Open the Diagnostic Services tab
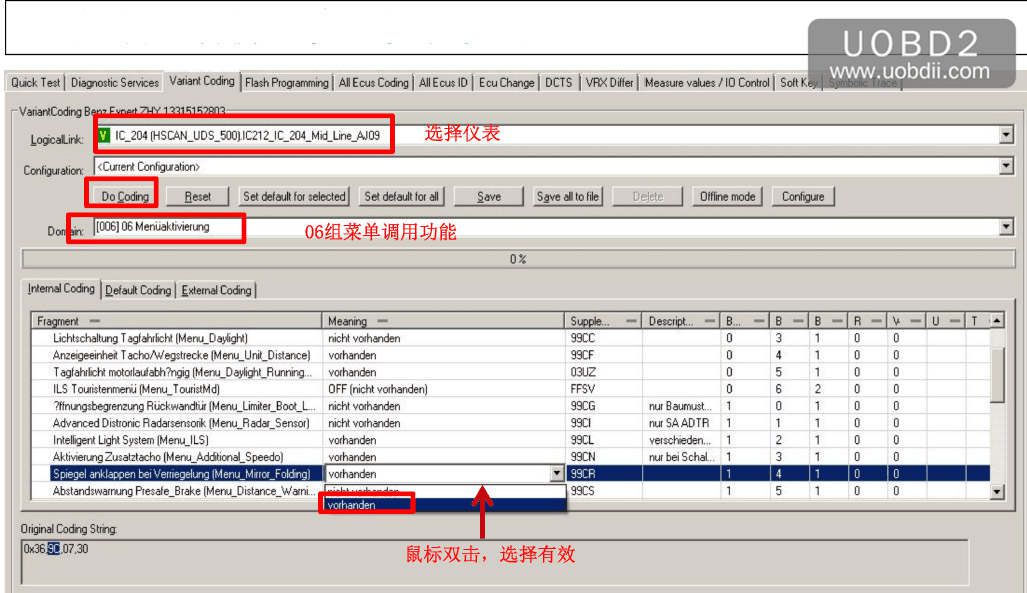 click(x=115, y=83)
